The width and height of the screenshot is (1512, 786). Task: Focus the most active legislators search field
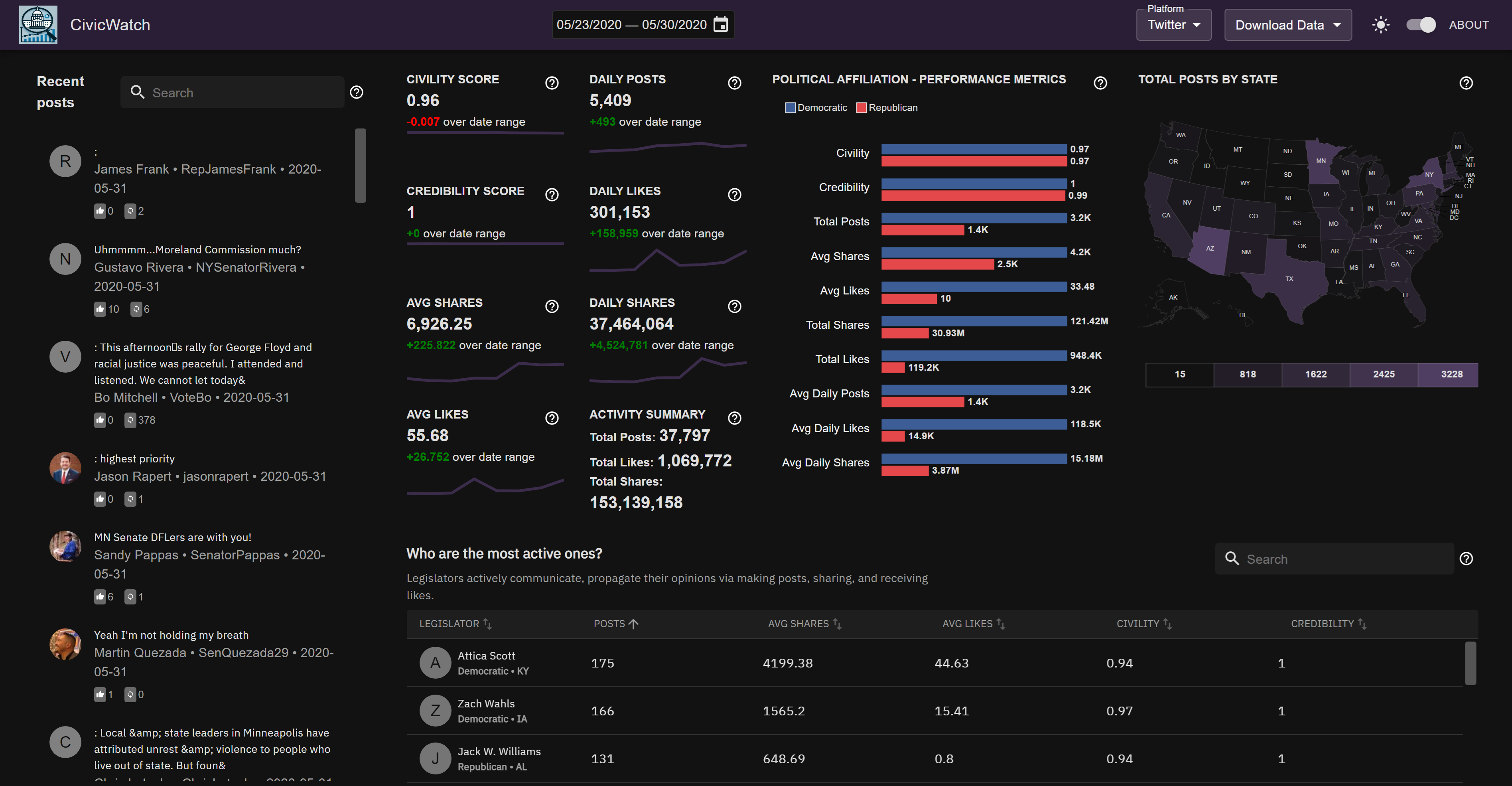pyautogui.click(x=1335, y=558)
